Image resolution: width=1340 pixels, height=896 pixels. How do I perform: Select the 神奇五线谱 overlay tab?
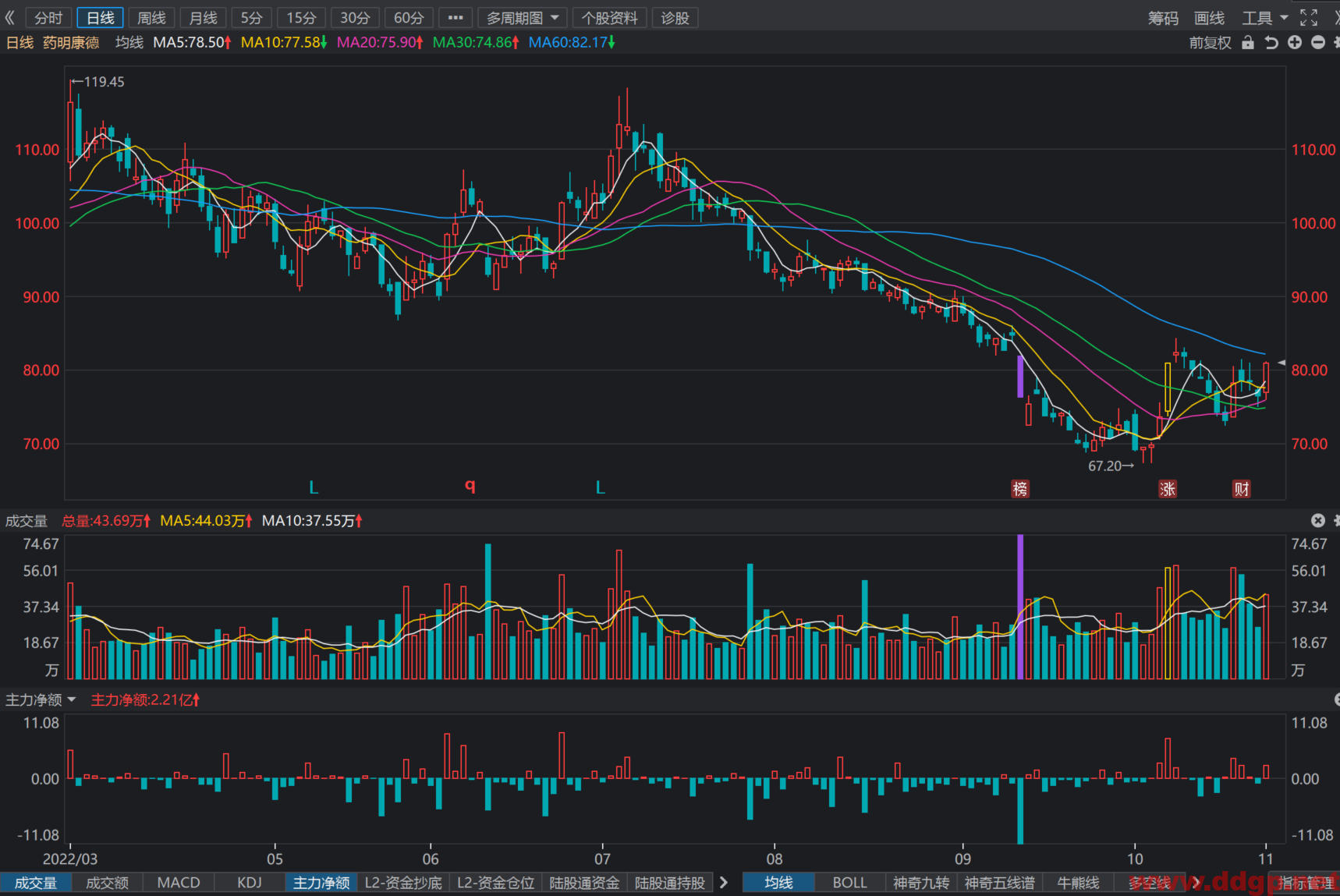1000,882
